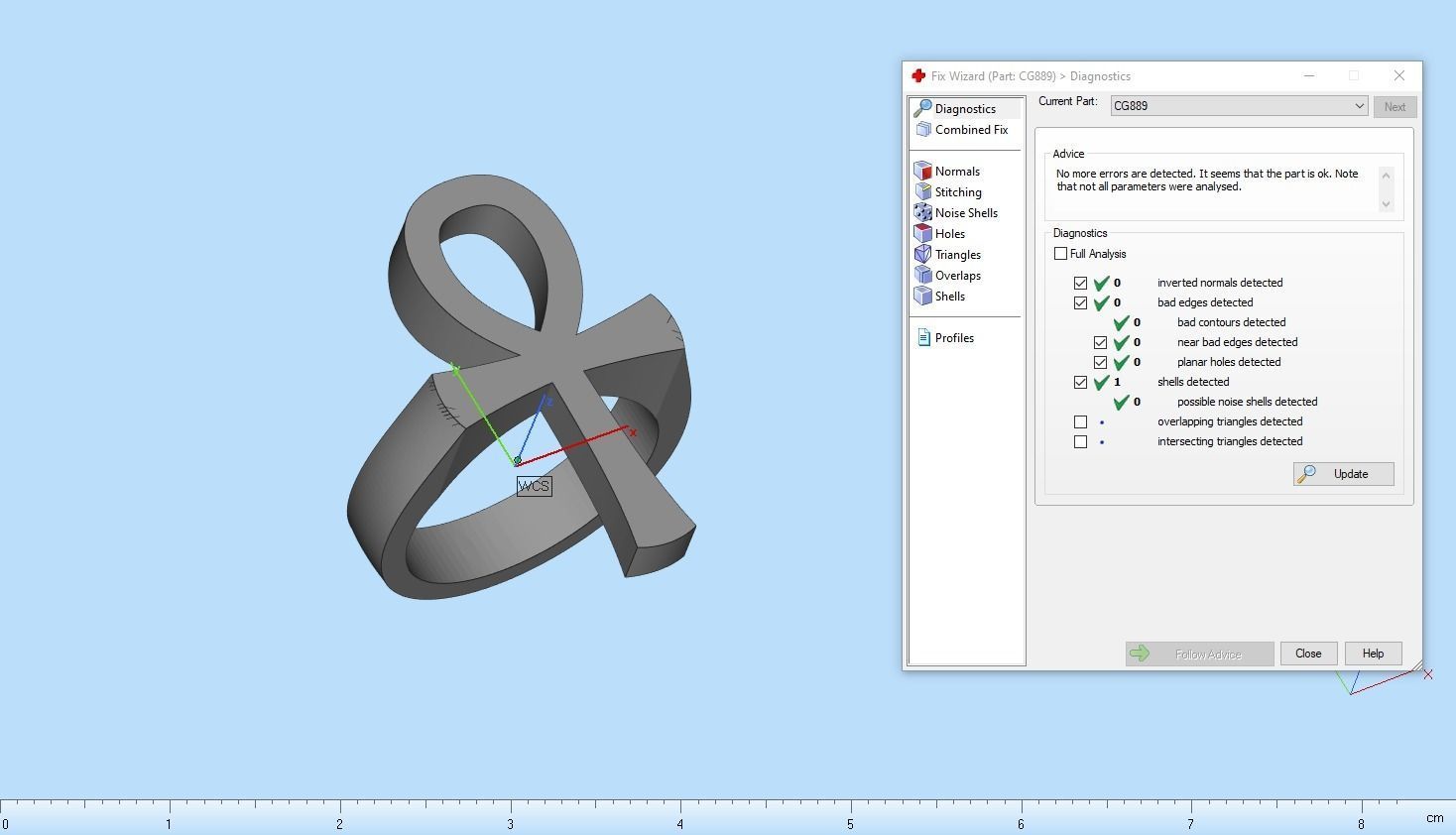1456x835 pixels.
Task: Uncheck the bad edges detected checkbox
Action: (1080, 302)
